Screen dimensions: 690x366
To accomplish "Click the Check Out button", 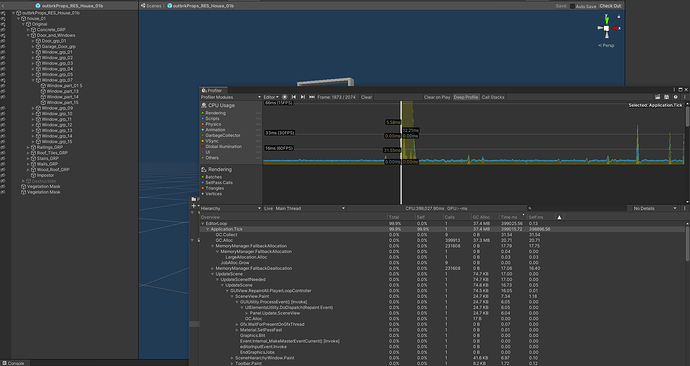I will pyautogui.click(x=610, y=6).
